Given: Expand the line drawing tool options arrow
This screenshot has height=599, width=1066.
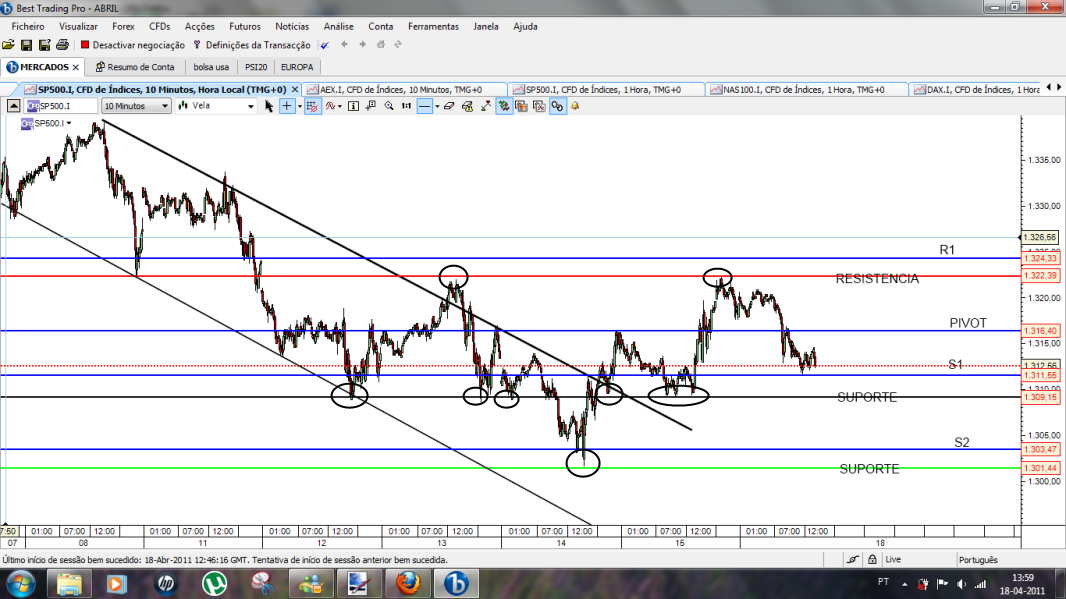Looking at the screenshot, I should pyautogui.click(x=437, y=106).
